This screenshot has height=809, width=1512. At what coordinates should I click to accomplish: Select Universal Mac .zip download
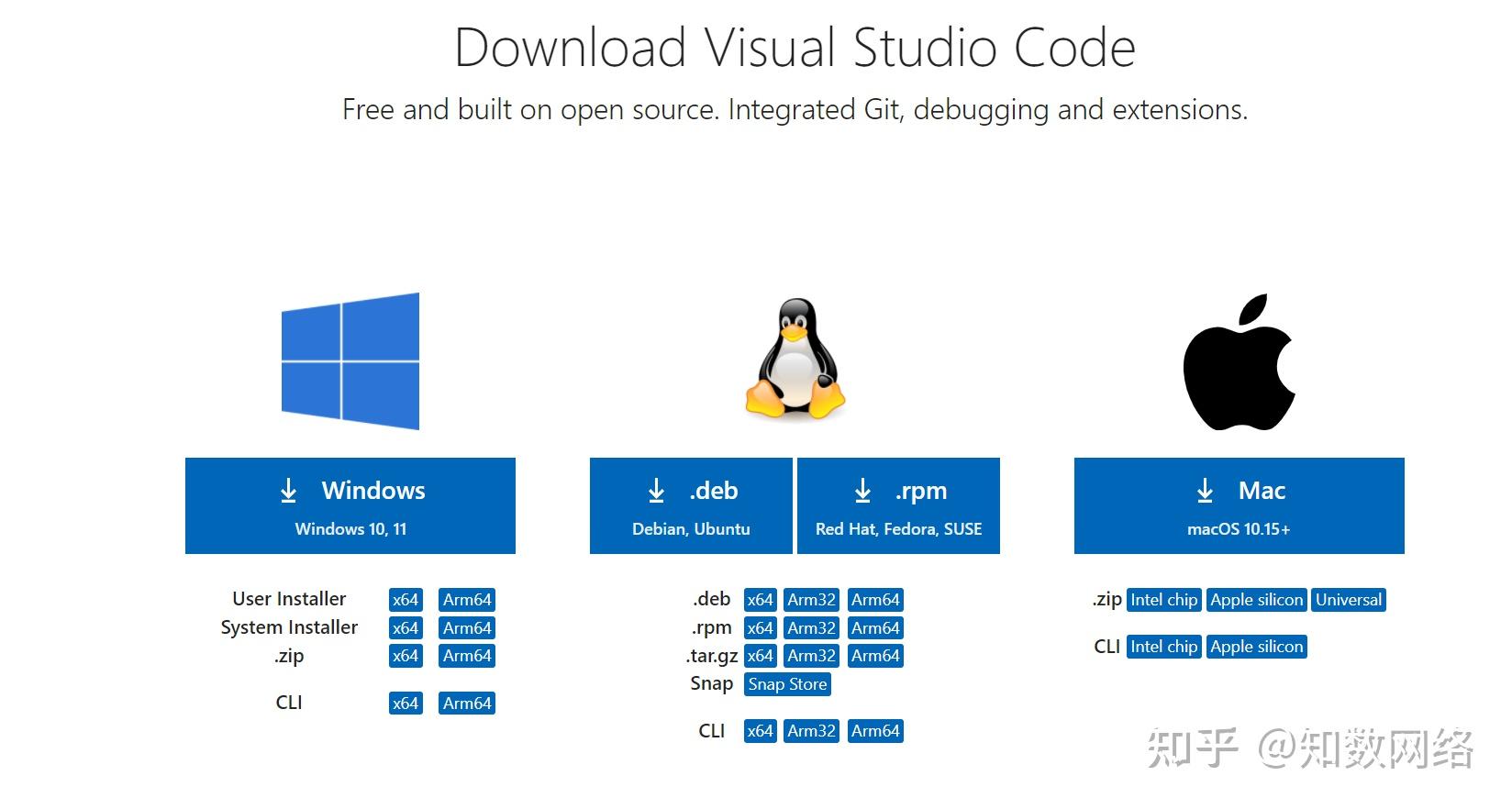1349,600
